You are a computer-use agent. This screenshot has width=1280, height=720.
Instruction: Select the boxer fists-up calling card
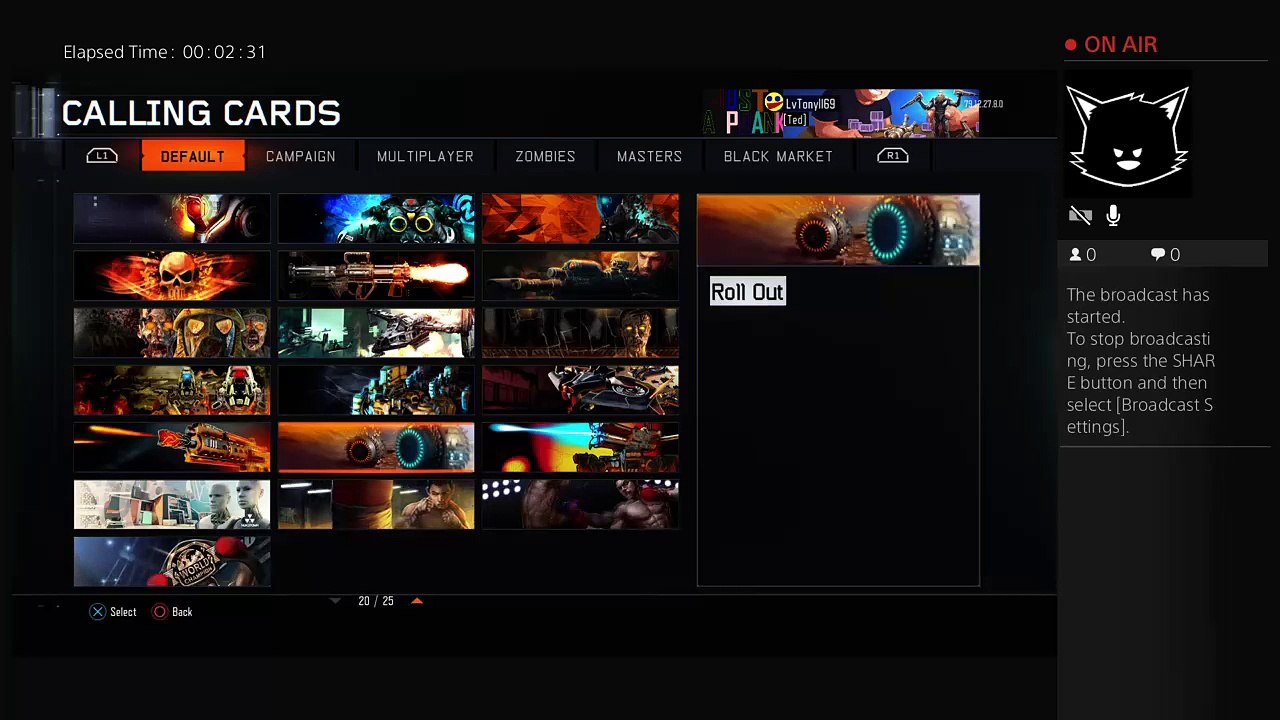(376, 504)
